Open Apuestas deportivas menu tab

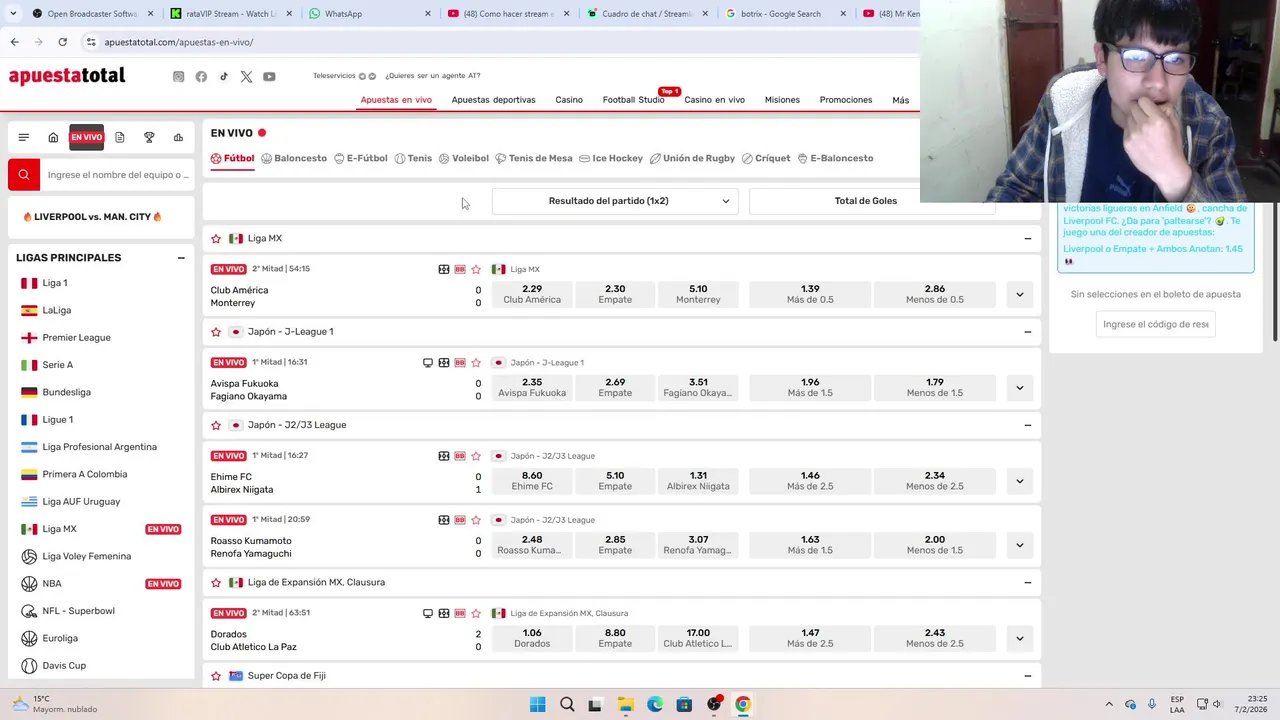pyautogui.click(x=493, y=100)
